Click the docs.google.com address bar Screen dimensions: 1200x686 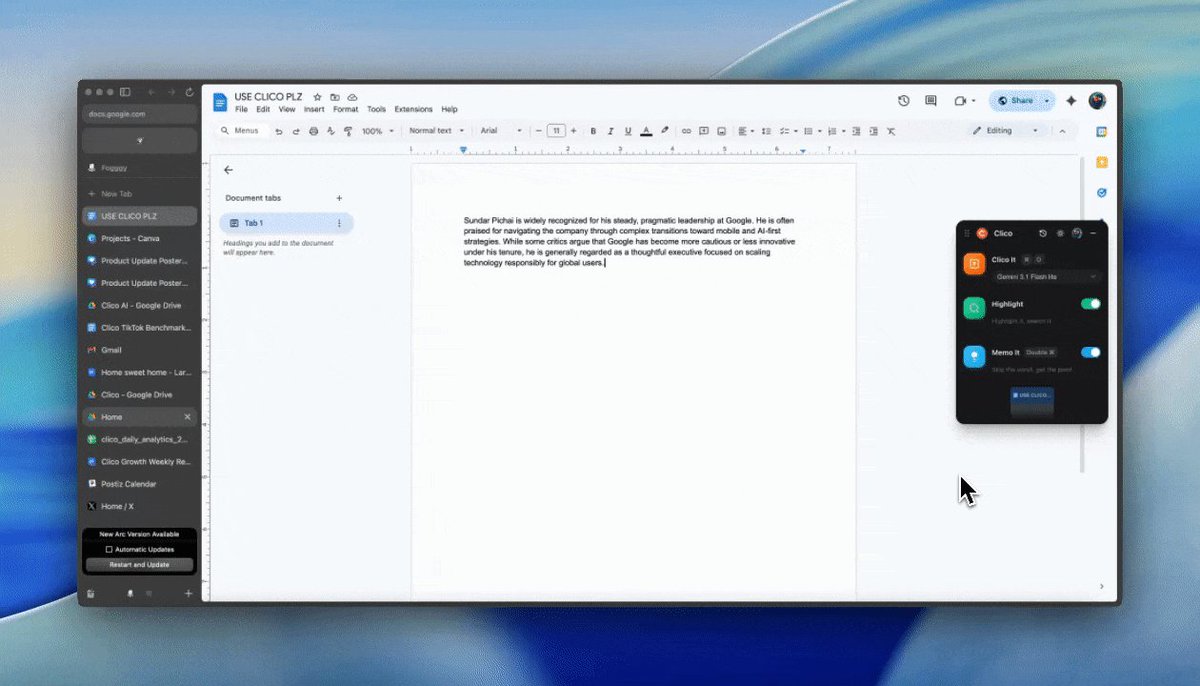pos(139,114)
